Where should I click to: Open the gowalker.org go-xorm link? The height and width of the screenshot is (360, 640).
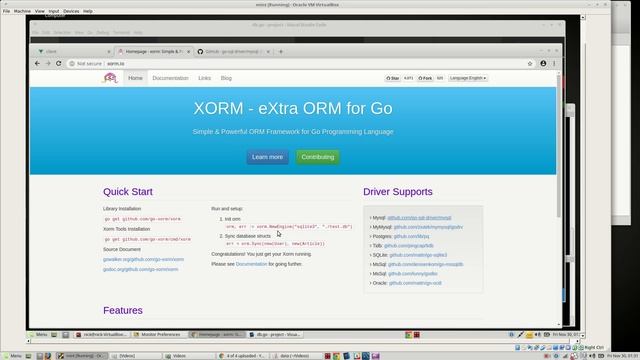tap(143, 260)
